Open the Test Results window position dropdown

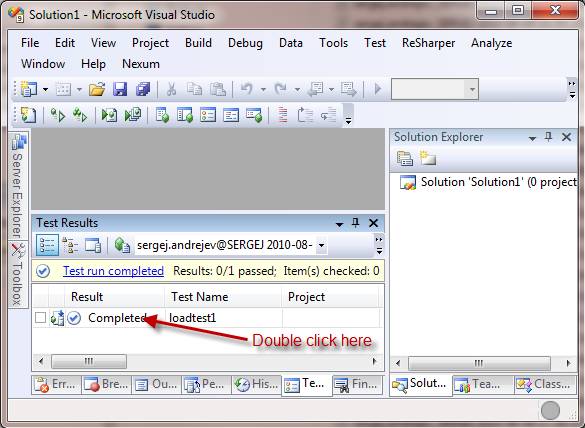point(339,224)
